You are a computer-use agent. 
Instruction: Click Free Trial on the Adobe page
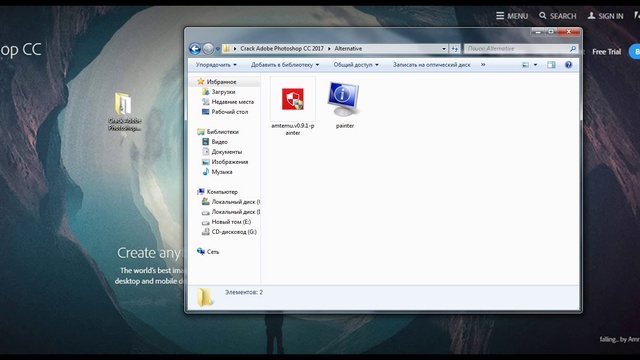(x=607, y=52)
